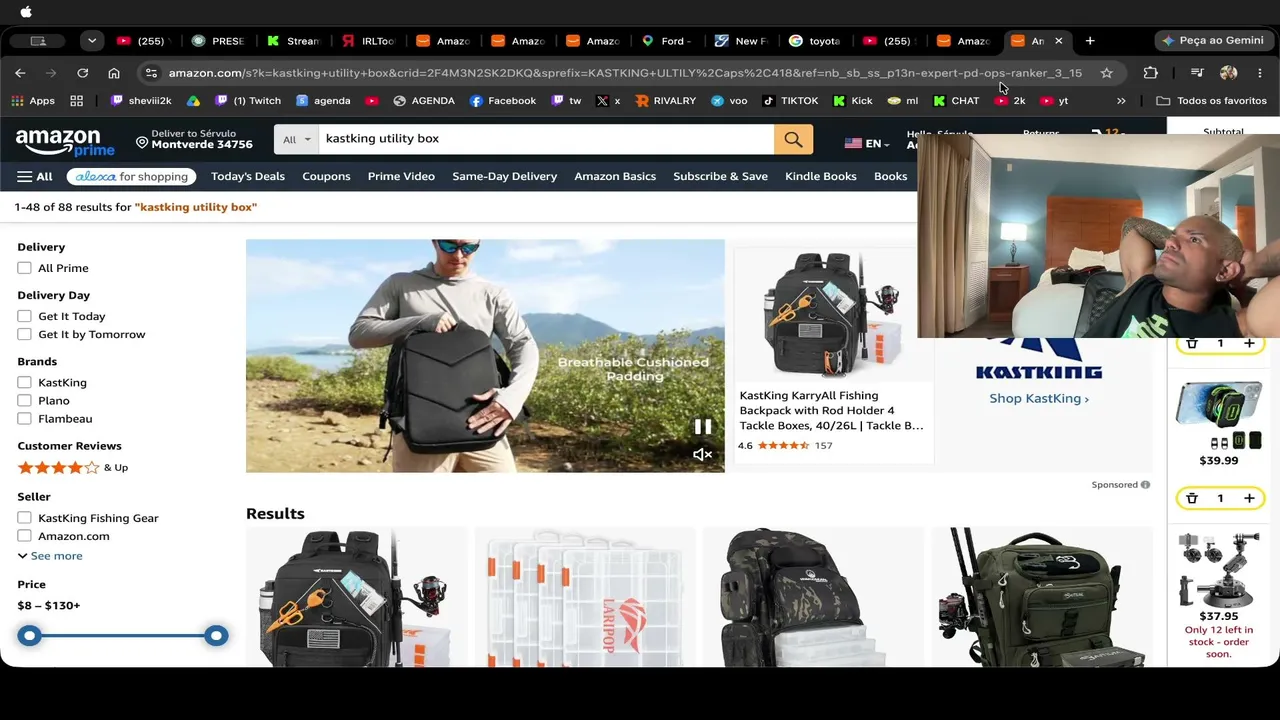
Task: Open the Chrome three-dot menu
Action: (x=1260, y=73)
